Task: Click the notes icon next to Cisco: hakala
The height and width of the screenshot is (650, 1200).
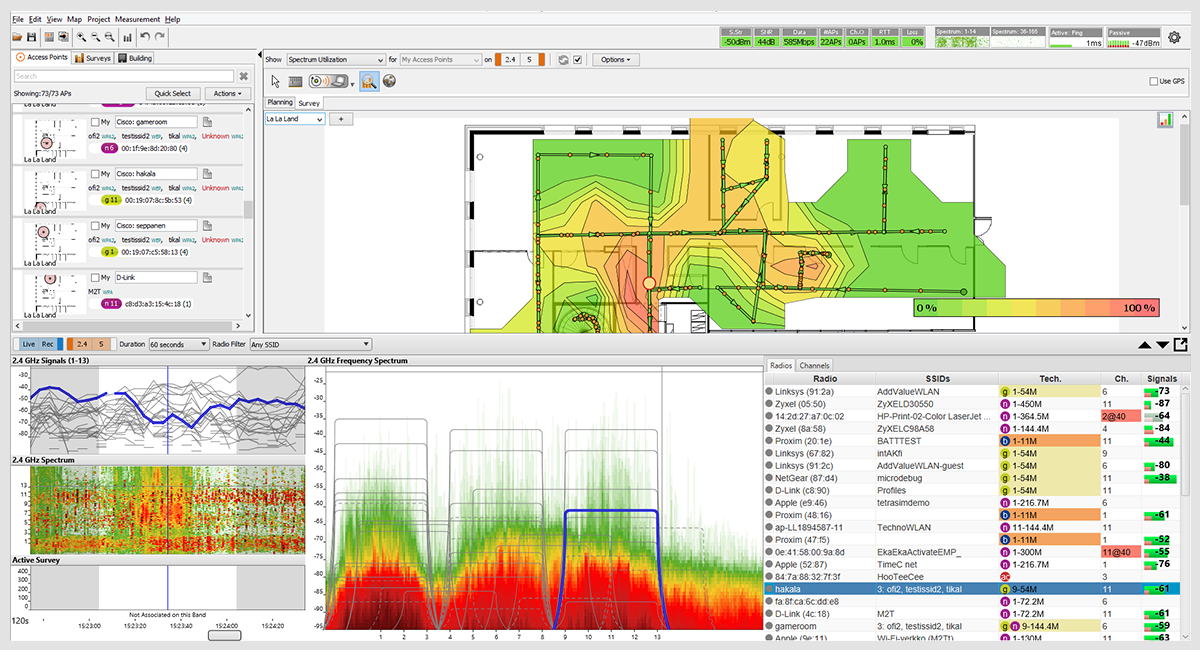Action: (x=207, y=174)
